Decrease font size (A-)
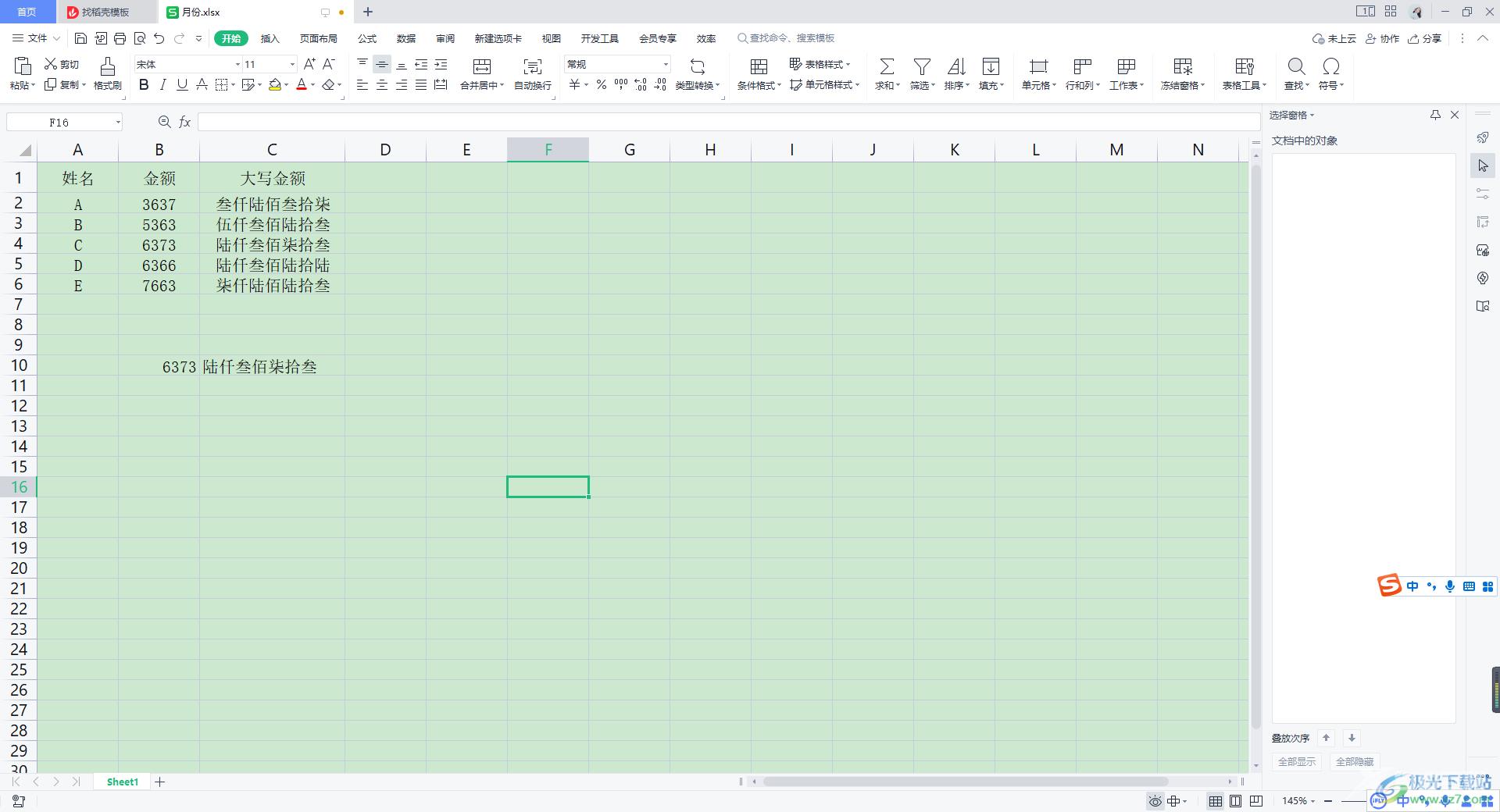The image size is (1500, 812). (x=329, y=64)
